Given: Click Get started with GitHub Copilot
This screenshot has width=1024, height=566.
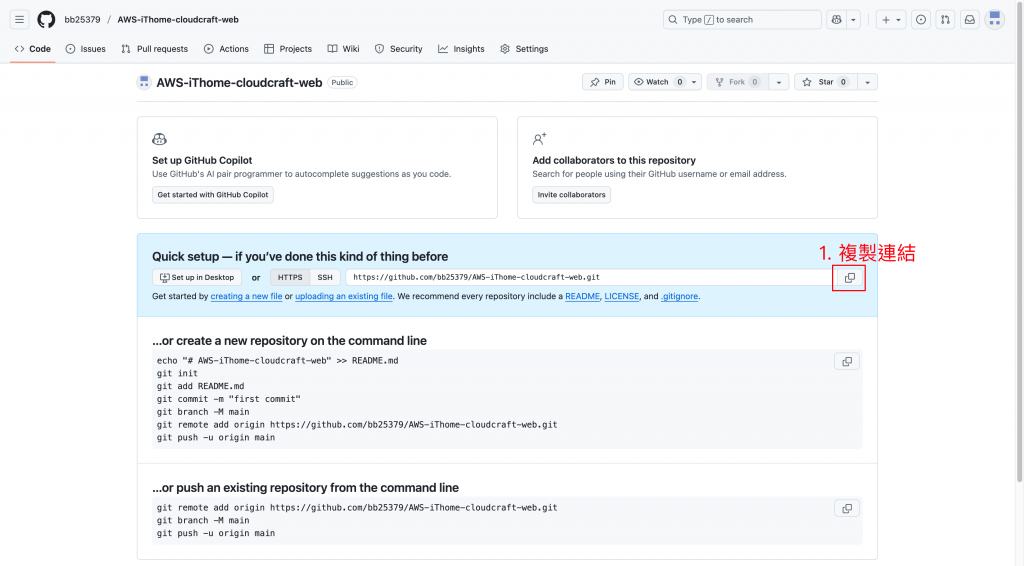Looking at the screenshot, I should tap(213, 195).
